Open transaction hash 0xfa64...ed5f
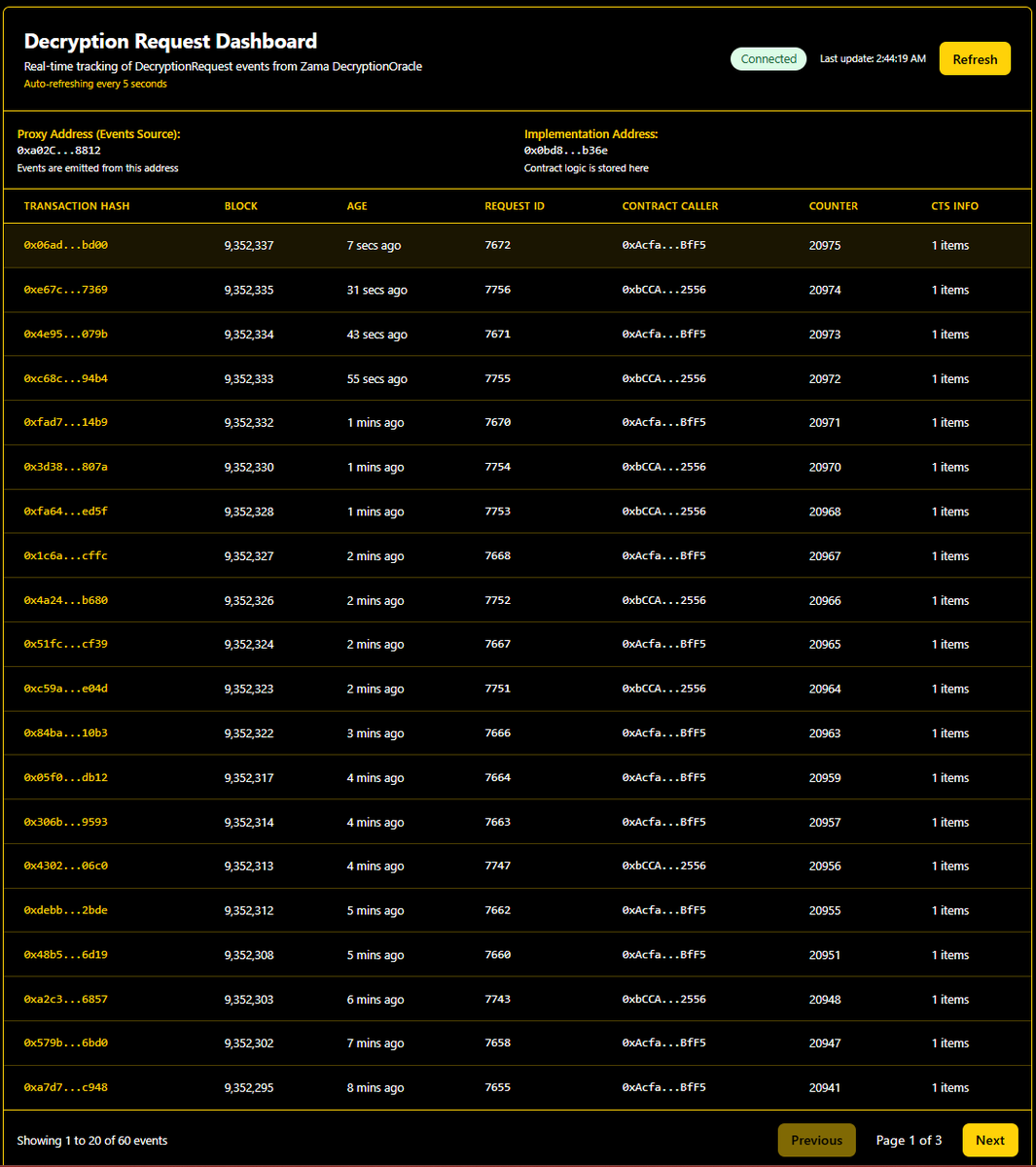Image resolution: width=1036 pixels, height=1167 pixels. coord(66,512)
